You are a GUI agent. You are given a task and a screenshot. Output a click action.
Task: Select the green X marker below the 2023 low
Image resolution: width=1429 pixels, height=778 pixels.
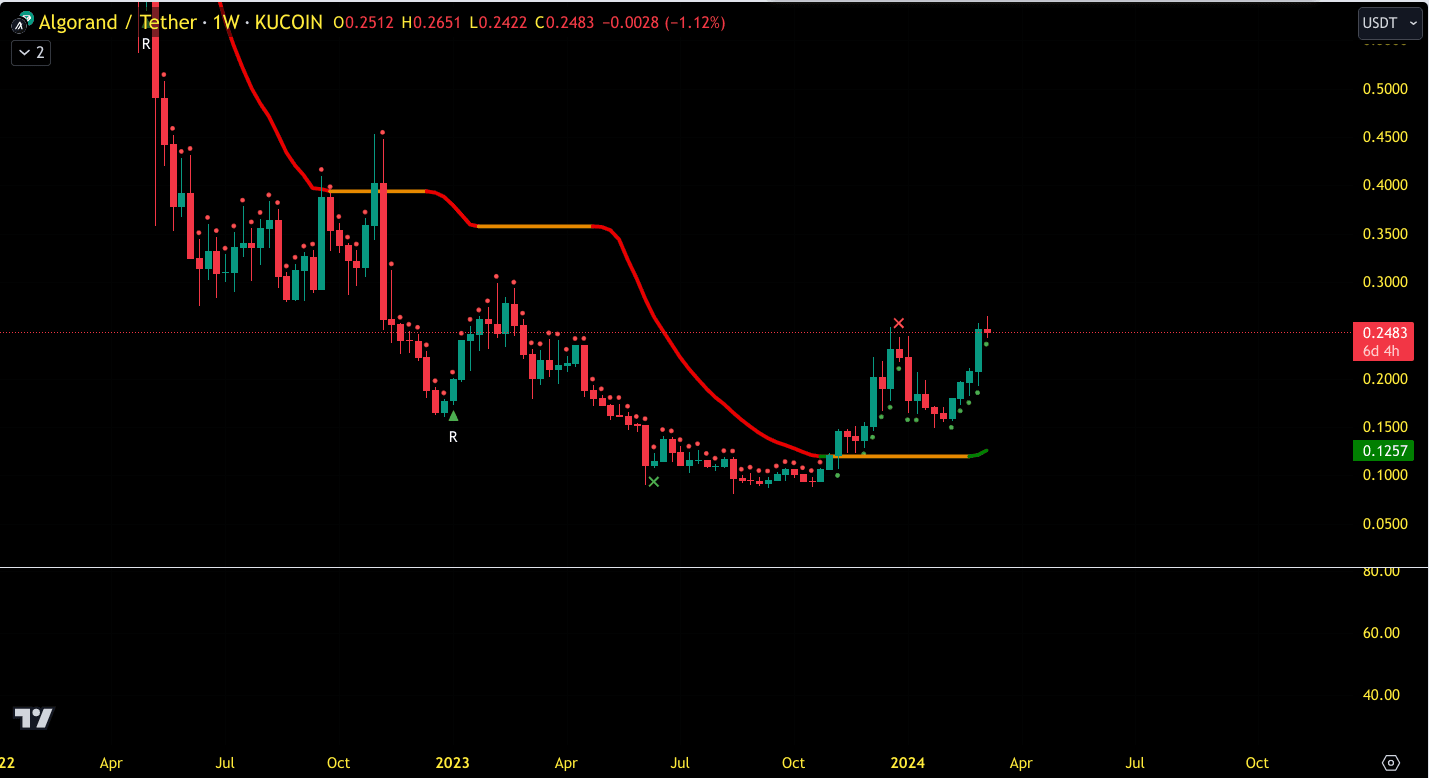654,481
